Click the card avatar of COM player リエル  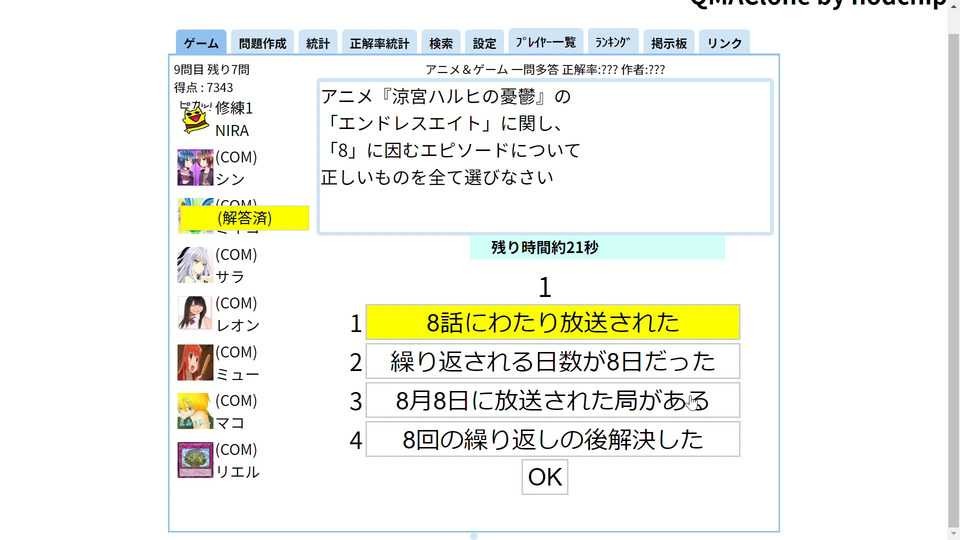tap(195, 460)
